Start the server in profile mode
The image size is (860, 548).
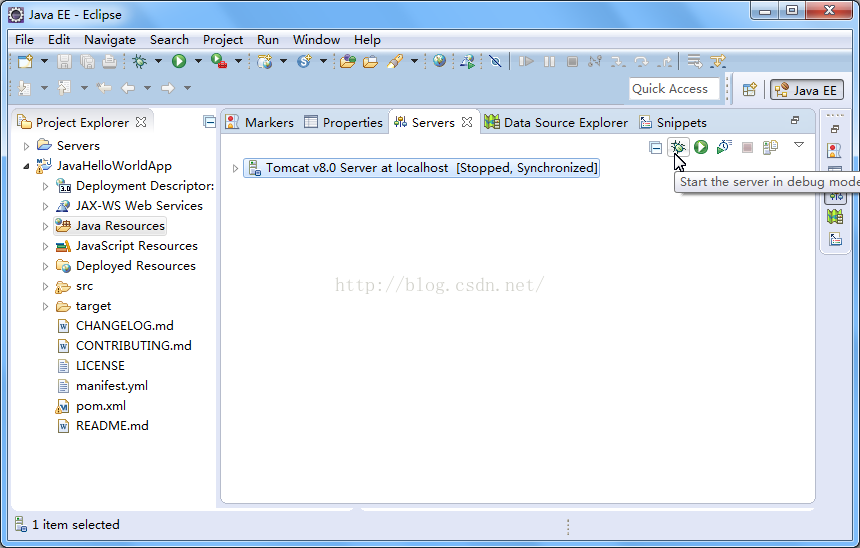[x=724, y=147]
